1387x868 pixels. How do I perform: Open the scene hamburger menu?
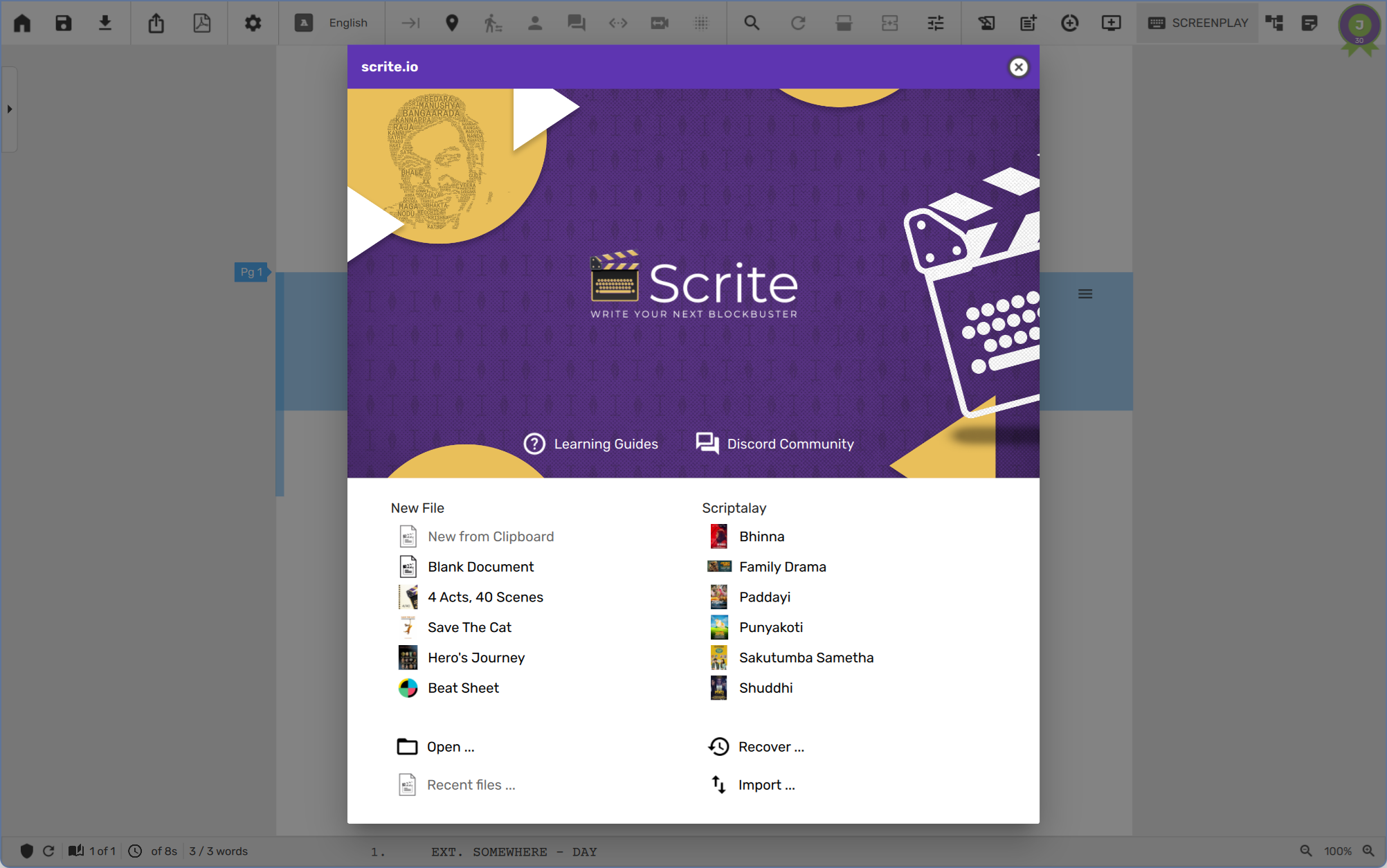(1085, 294)
